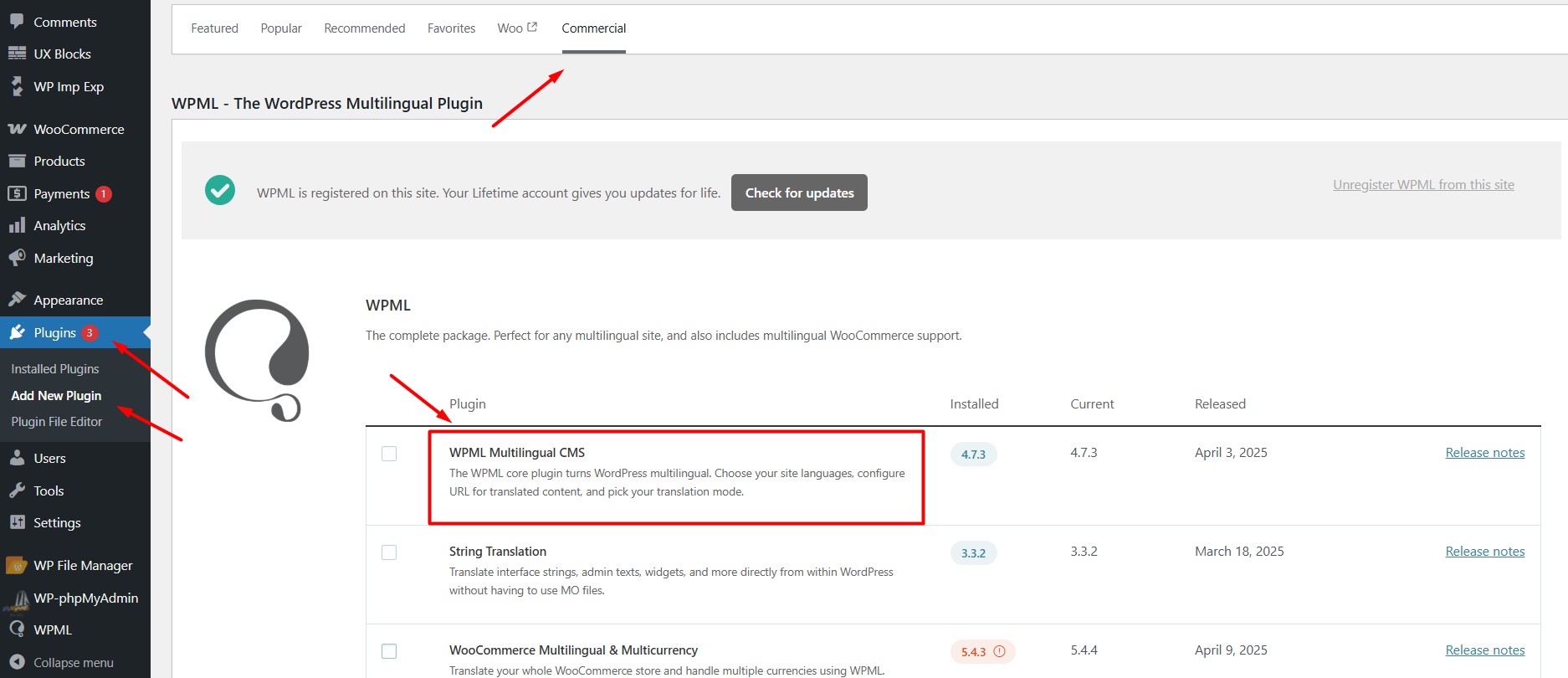Click the UX Blocks grid icon
The height and width of the screenshot is (678, 1568).
[x=17, y=54]
